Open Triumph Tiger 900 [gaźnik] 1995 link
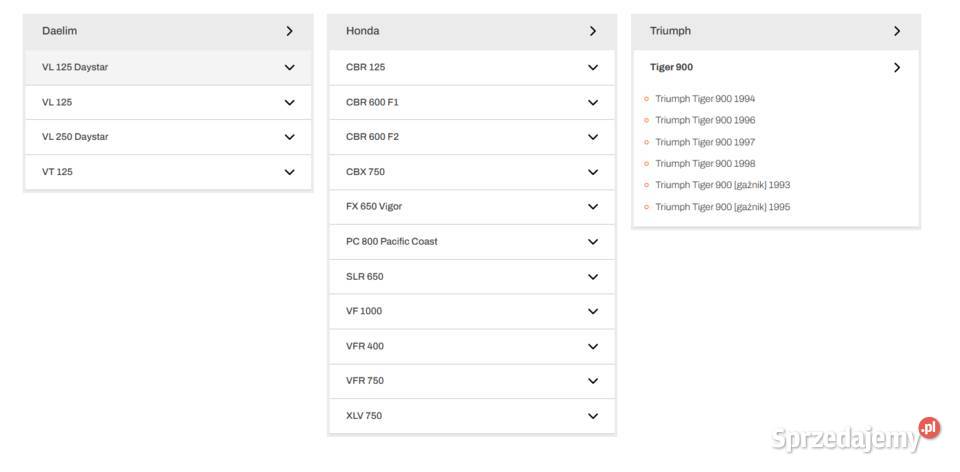This screenshot has height=472, width=960. coord(722,207)
